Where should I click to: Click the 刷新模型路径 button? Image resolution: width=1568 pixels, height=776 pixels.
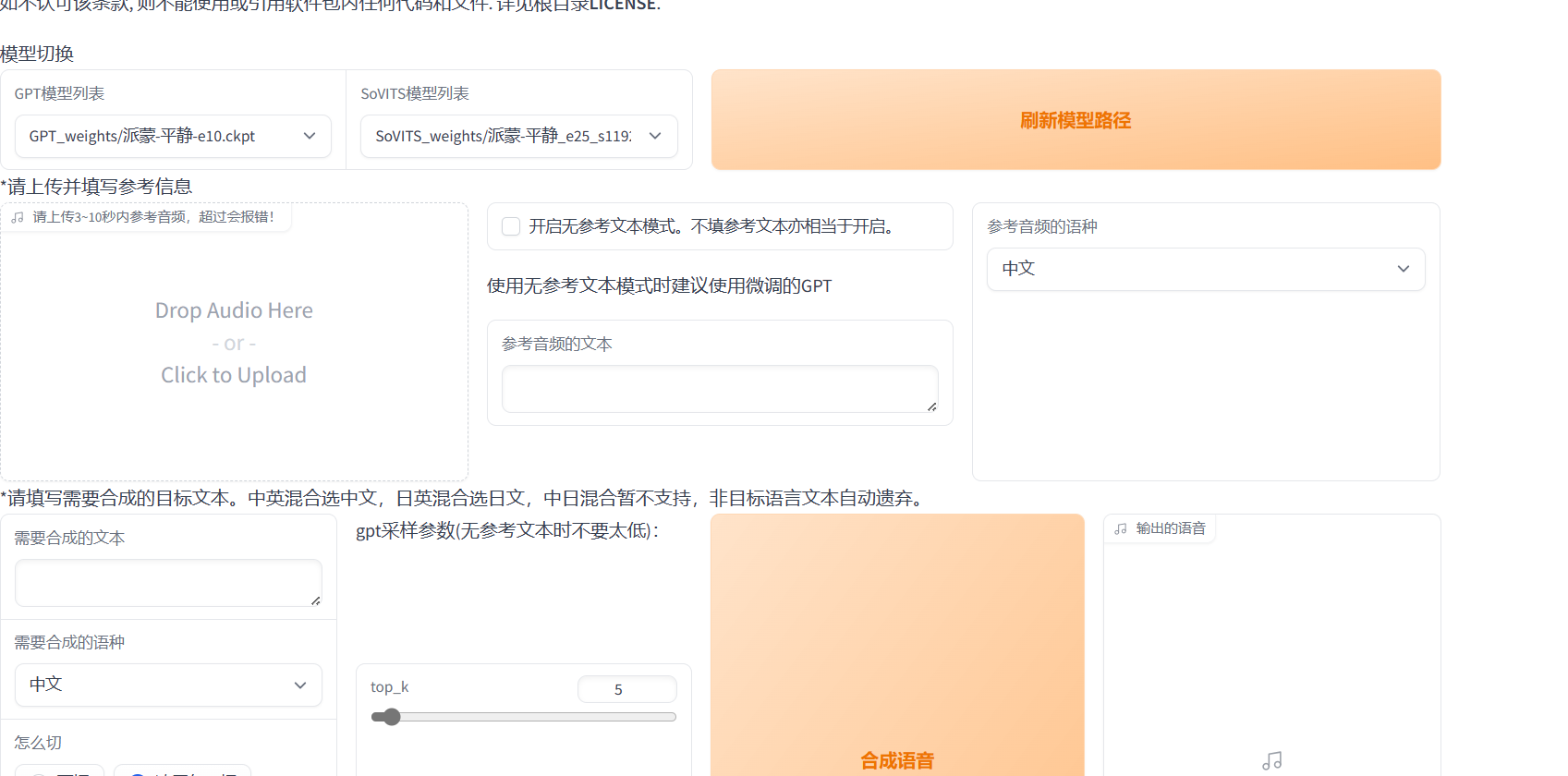1076,120
